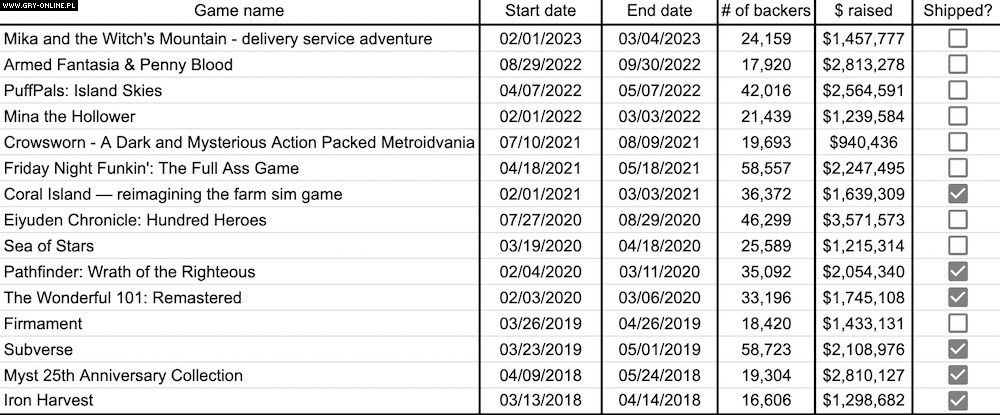The width and height of the screenshot is (1000, 415).
Task: Select Crowsworn's $940,436 raised cell
Action: [x=862, y=142]
